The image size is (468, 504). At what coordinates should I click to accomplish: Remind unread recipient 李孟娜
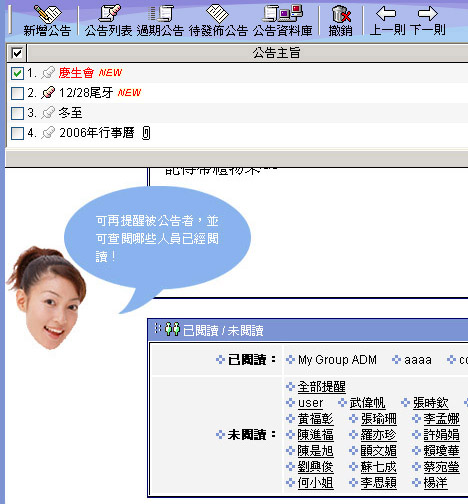click(441, 419)
